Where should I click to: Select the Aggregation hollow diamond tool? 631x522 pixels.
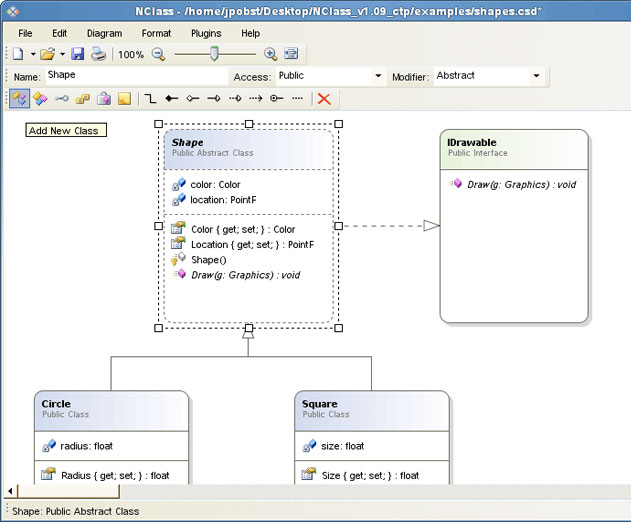(x=193, y=99)
